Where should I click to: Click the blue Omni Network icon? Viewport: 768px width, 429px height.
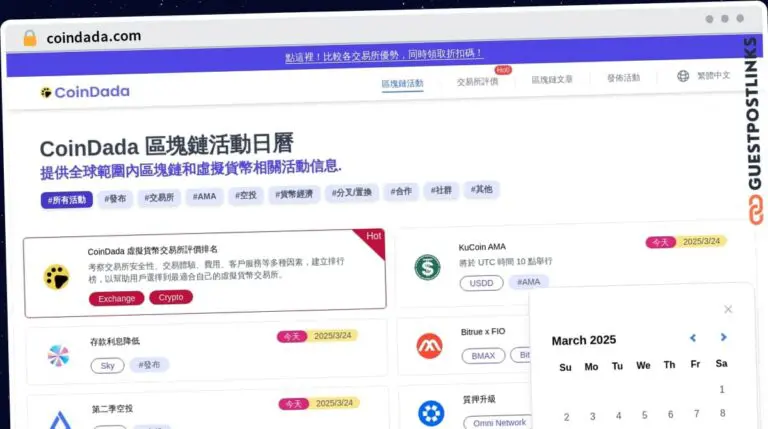[431, 412]
